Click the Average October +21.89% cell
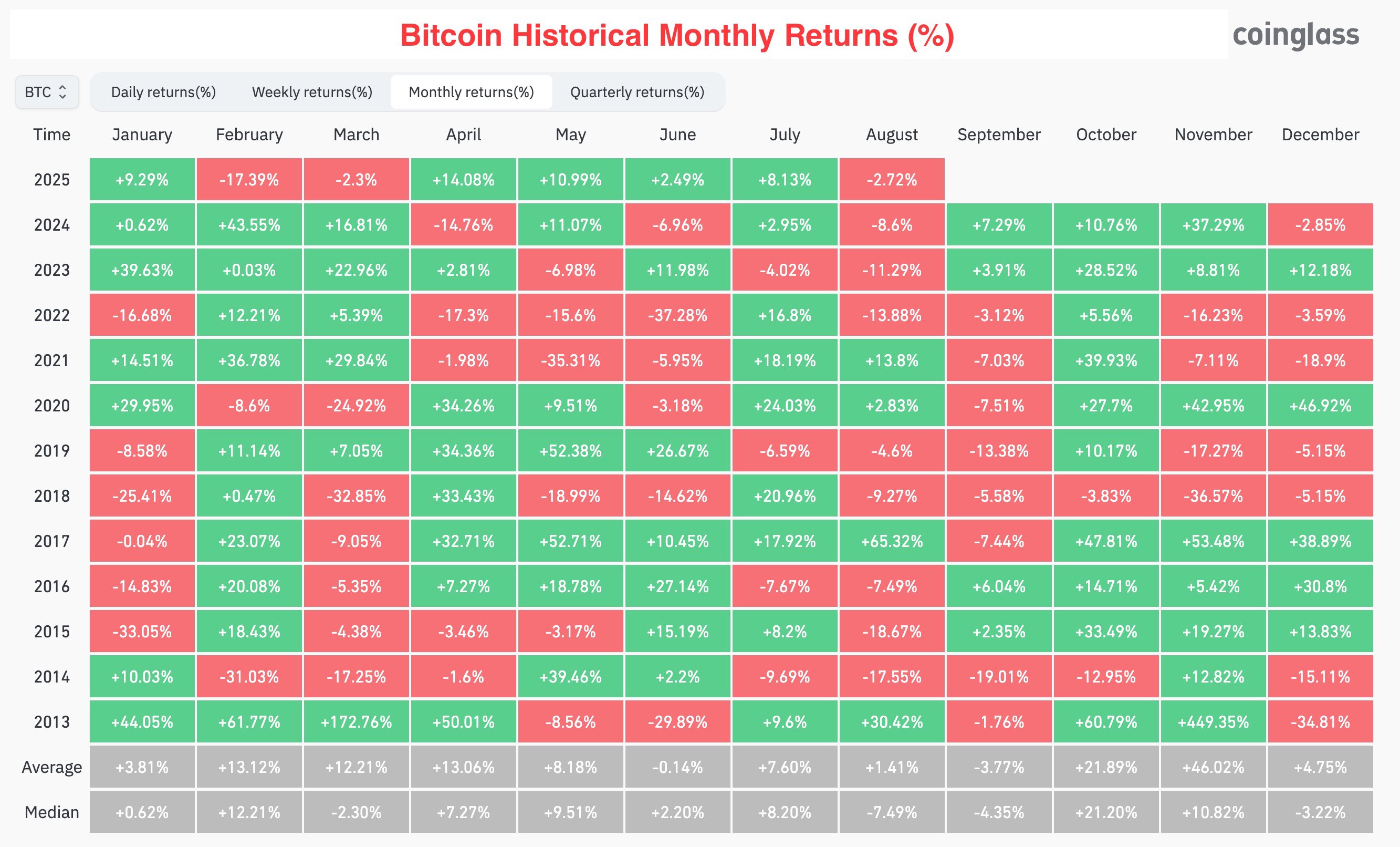Viewport: 1400px width, 847px height. coord(1106,768)
